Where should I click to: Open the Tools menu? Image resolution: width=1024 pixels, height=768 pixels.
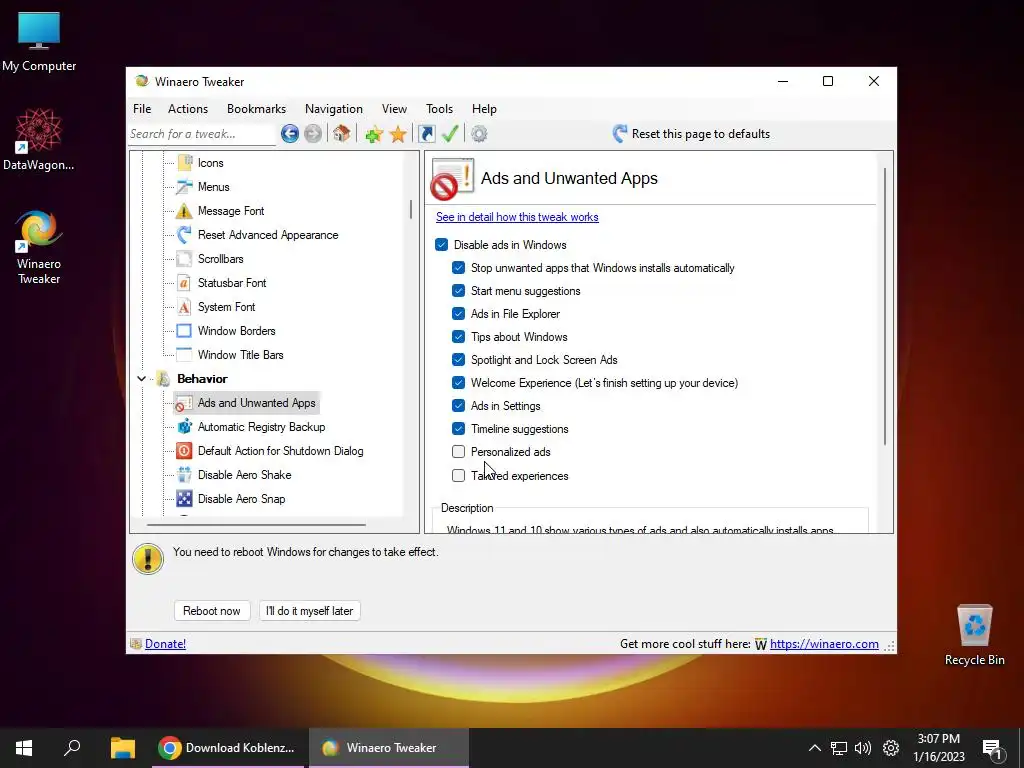(x=440, y=109)
